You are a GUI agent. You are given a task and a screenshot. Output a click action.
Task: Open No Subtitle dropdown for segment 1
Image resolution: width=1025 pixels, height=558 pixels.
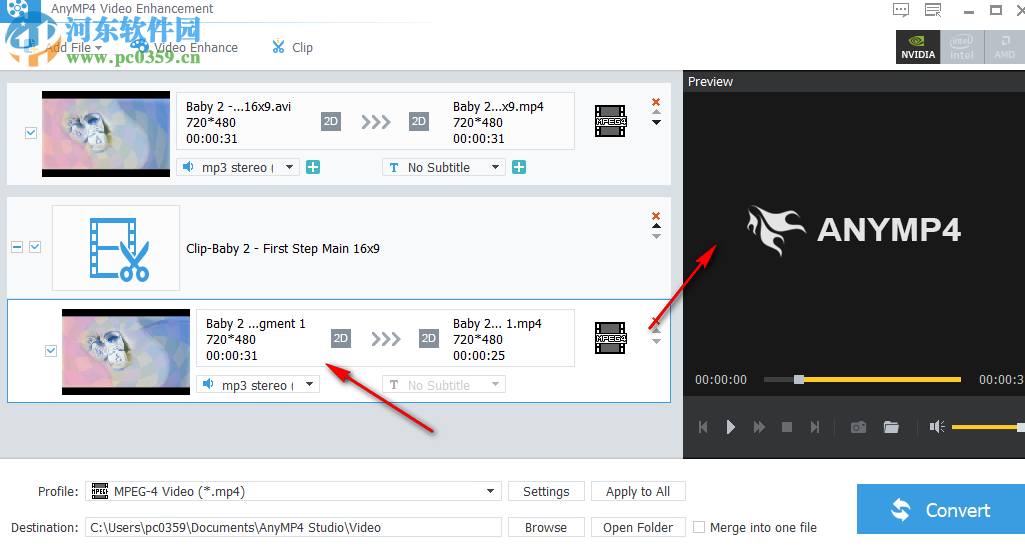[444, 385]
